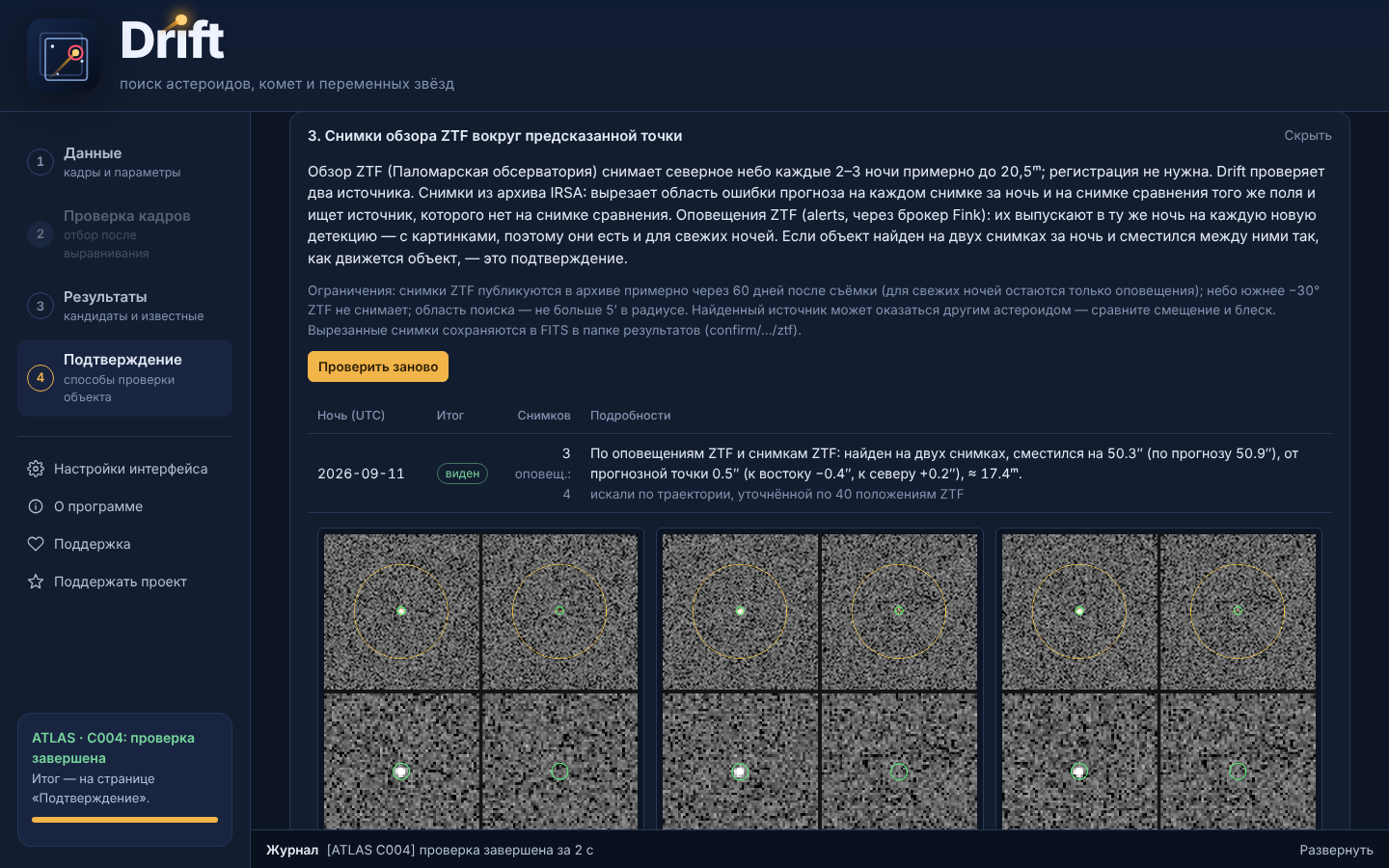Open the middle ZTF cutout thumbnail
Image resolution: width=1389 pixels, height=868 pixels.
(x=820, y=681)
